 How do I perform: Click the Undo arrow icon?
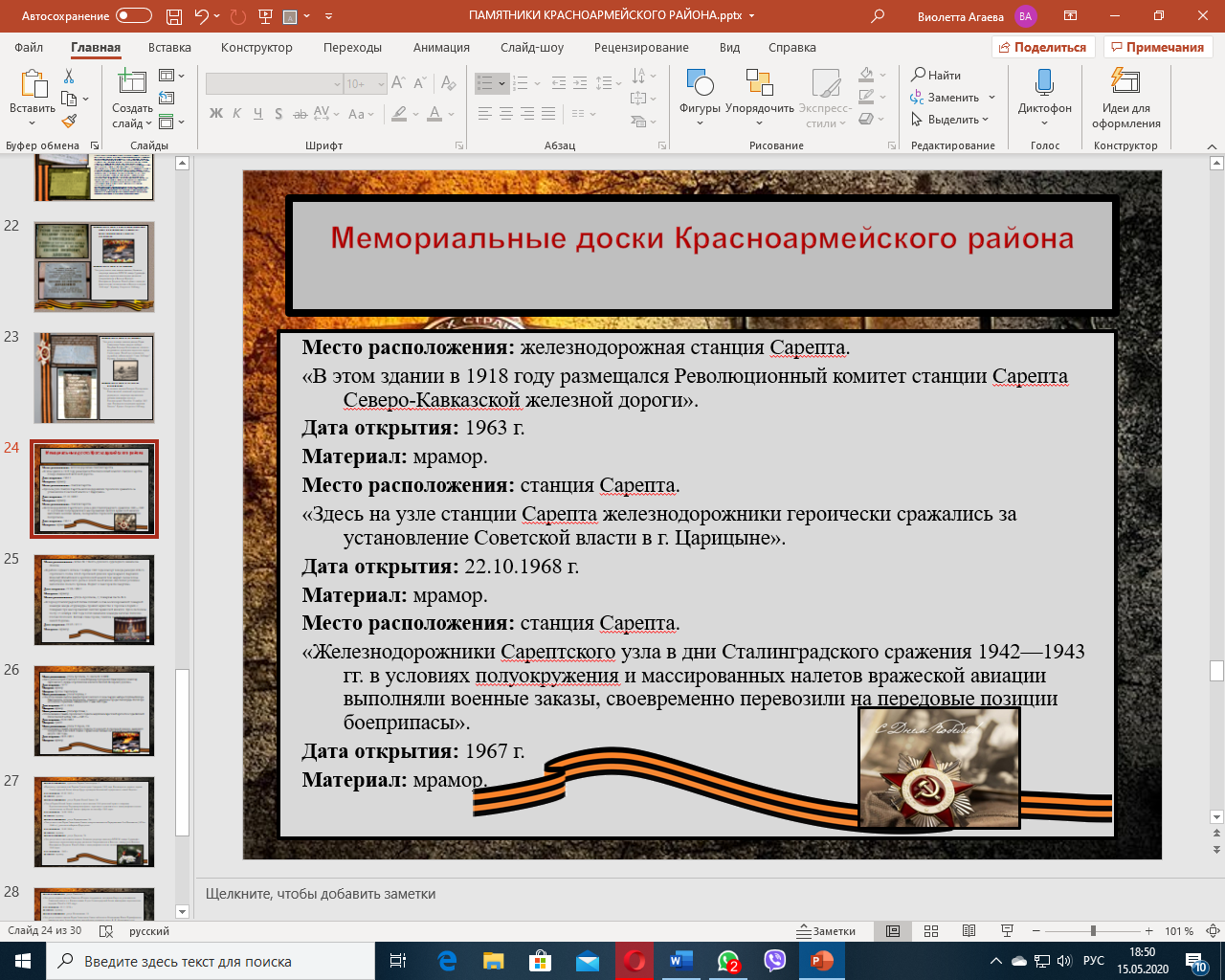point(201,16)
